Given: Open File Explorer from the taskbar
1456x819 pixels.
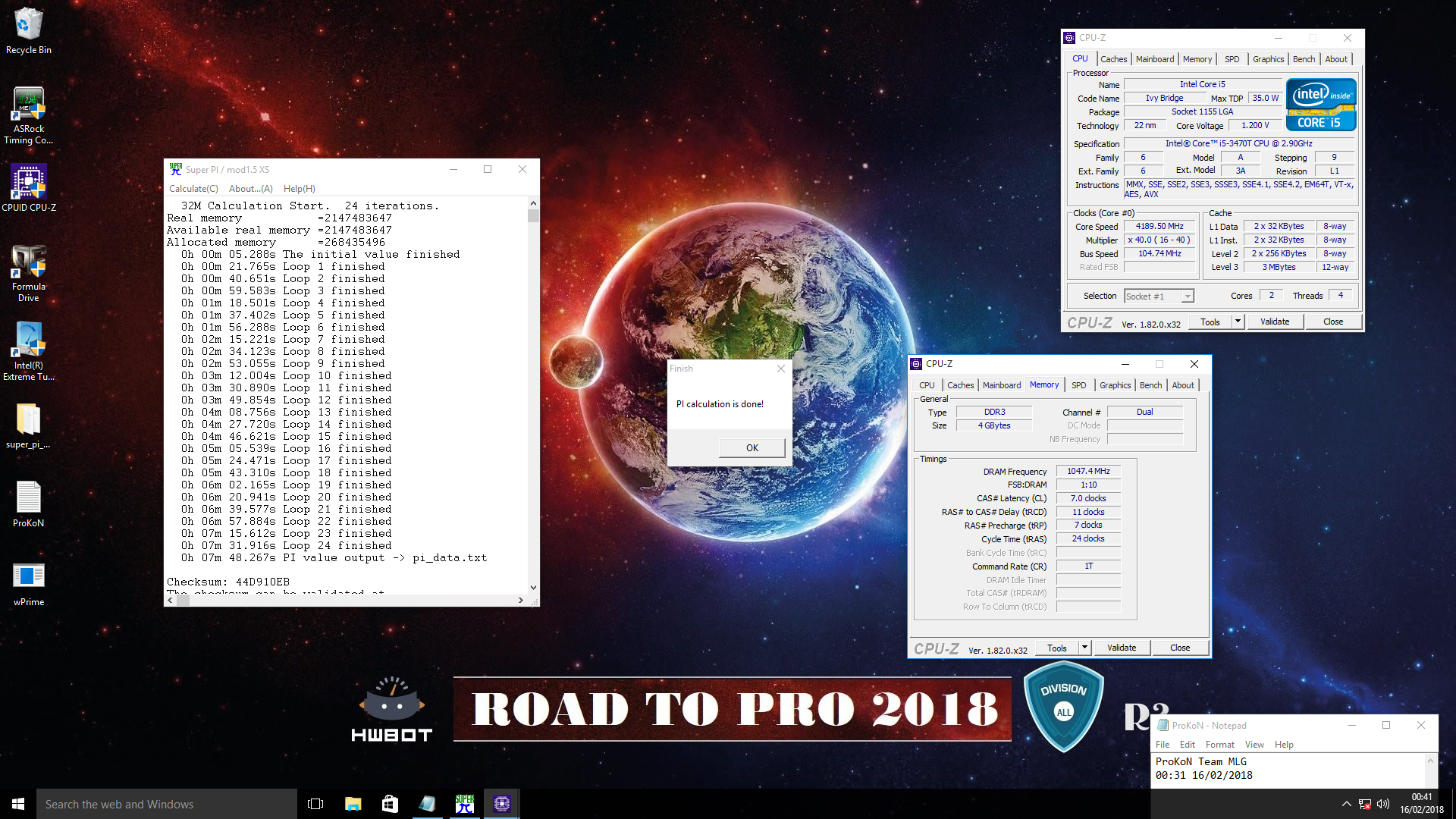Looking at the screenshot, I should [353, 804].
